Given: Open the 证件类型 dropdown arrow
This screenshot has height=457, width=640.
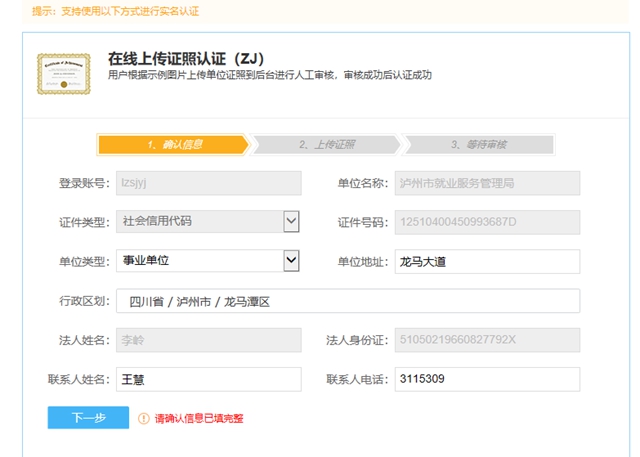Looking at the screenshot, I should (x=291, y=222).
